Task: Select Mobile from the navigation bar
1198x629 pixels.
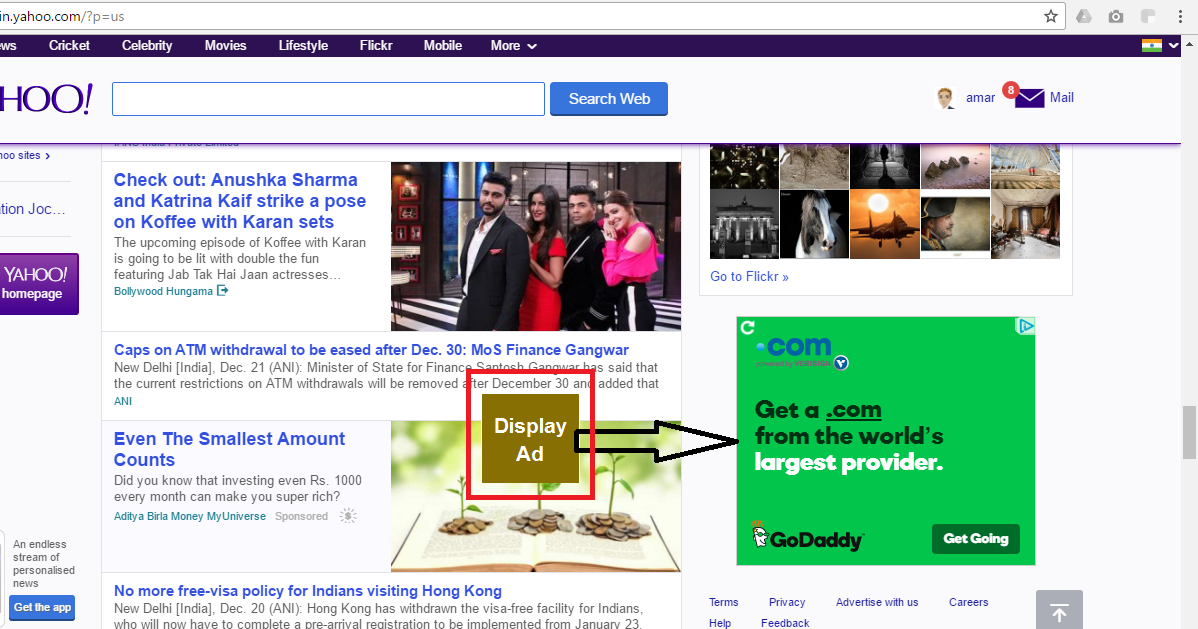Action: tap(442, 44)
